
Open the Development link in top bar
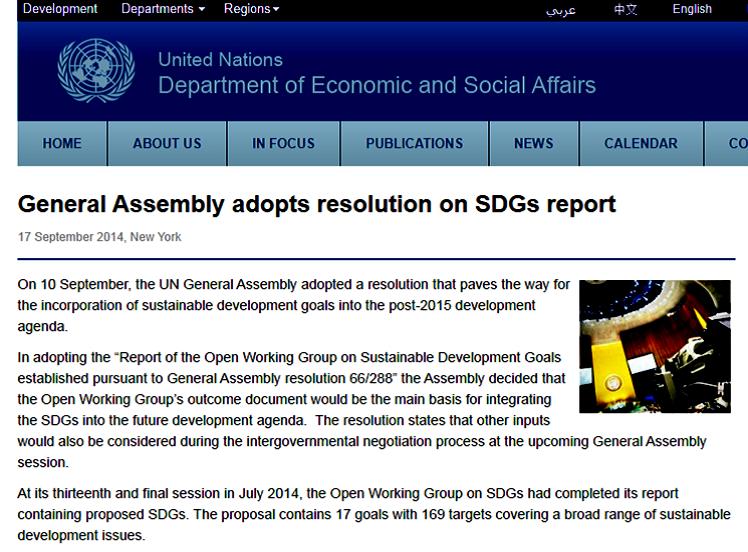tap(60, 9)
